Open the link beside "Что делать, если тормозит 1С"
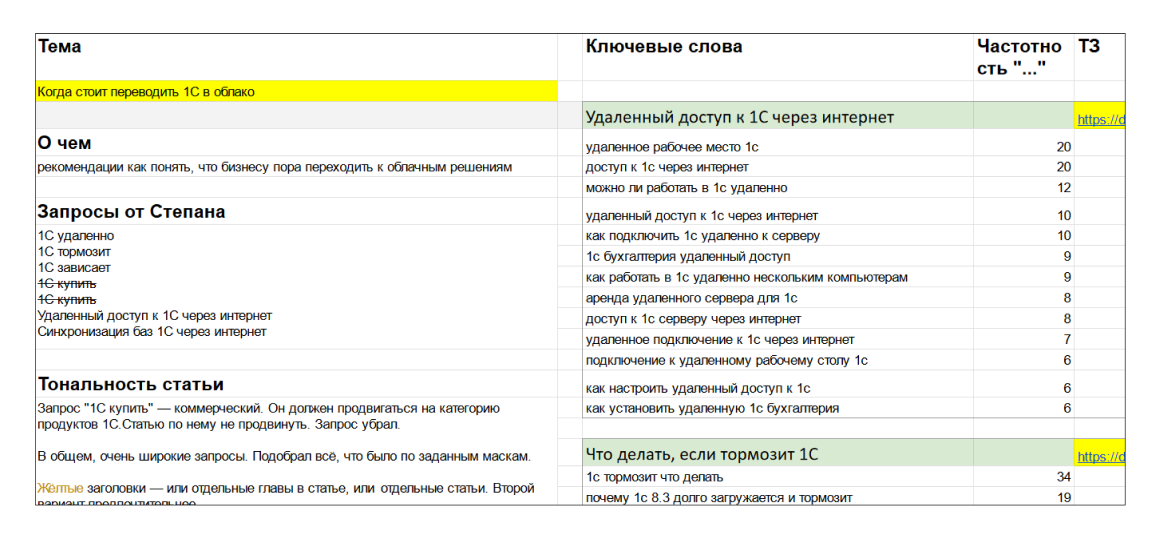The height and width of the screenshot is (539, 1160). 1101,457
